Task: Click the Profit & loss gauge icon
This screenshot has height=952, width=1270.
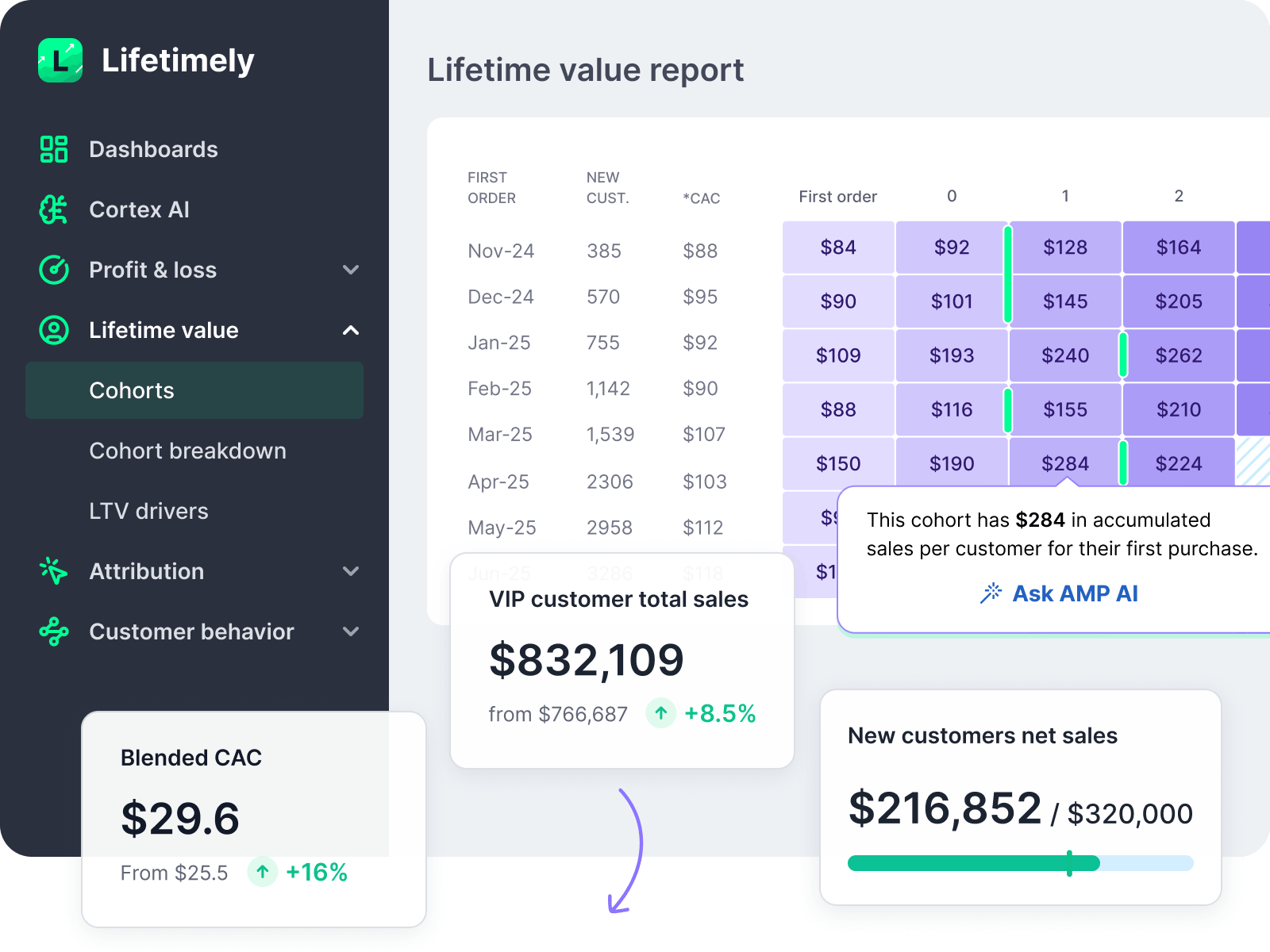Action: pyautogui.click(x=54, y=270)
